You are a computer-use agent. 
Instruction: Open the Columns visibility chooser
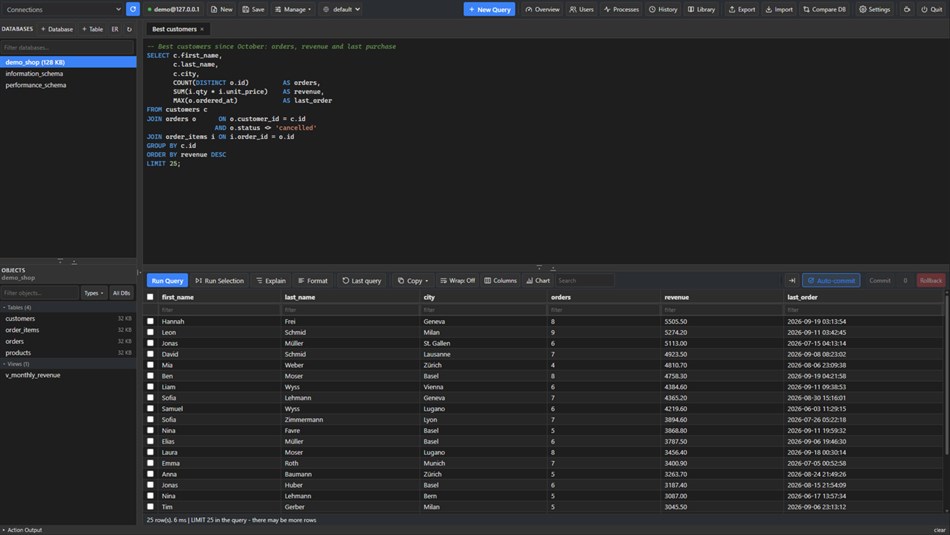[500, 281]
